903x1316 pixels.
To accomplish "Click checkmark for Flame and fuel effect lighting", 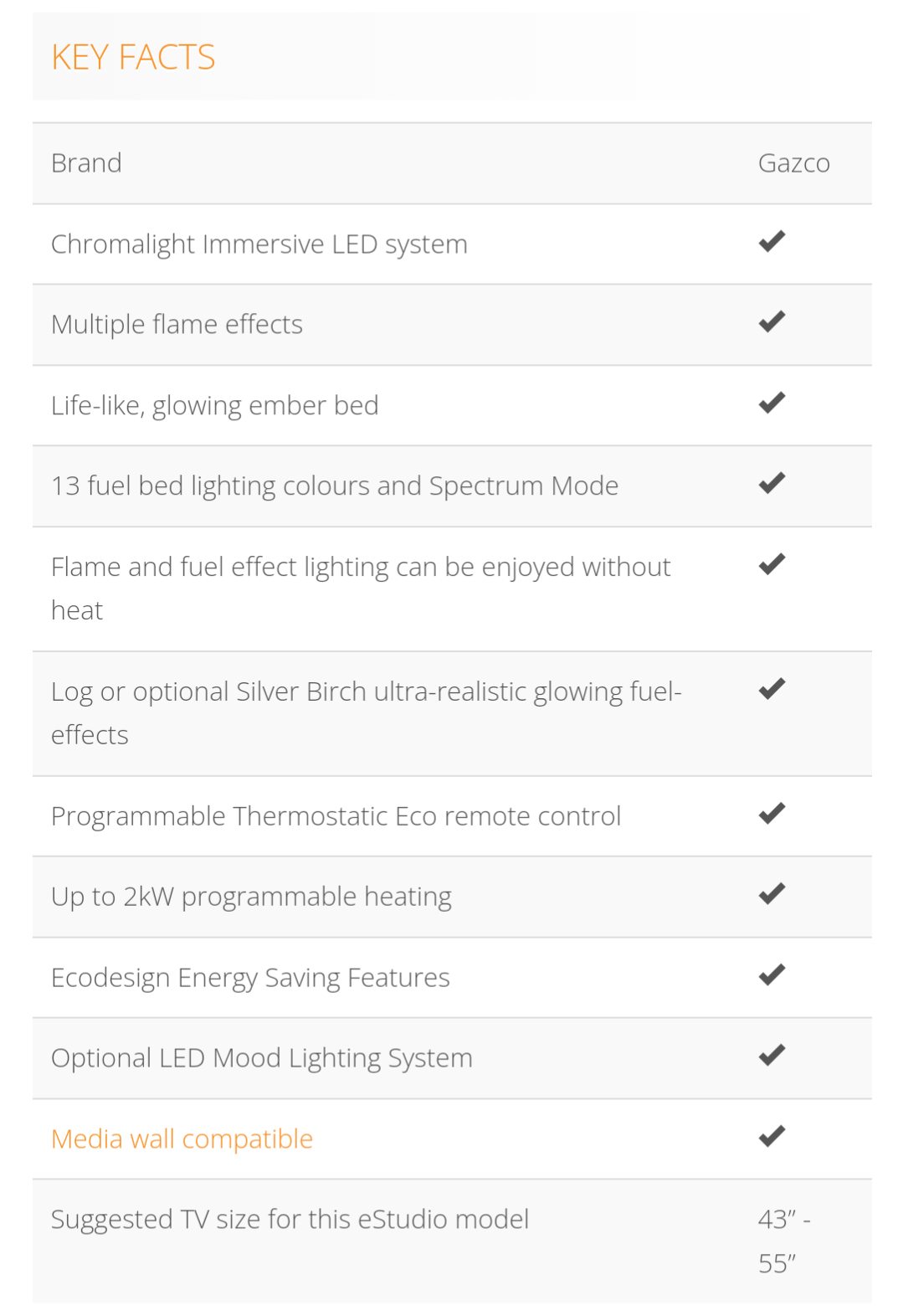I will [x=772, y=564].
